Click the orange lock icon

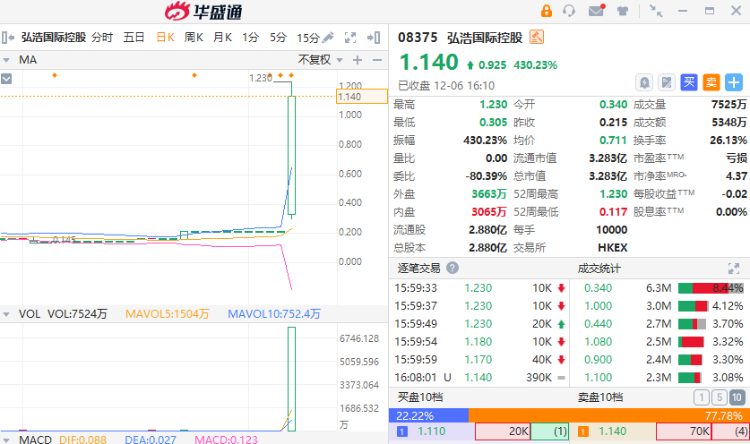(546, 11)
